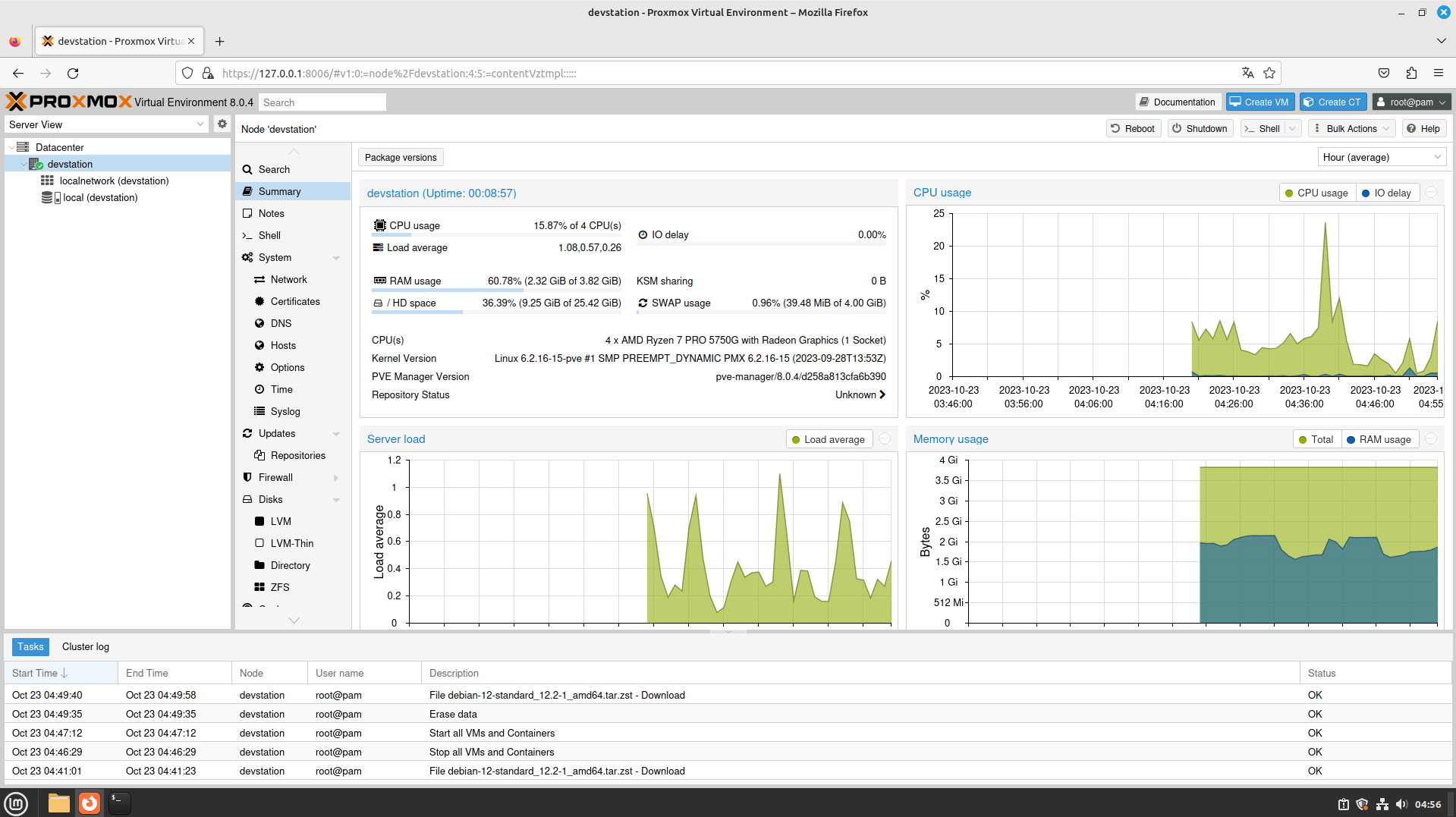
Task: Click the CPU usage chip icon
Action: point(379,225)
